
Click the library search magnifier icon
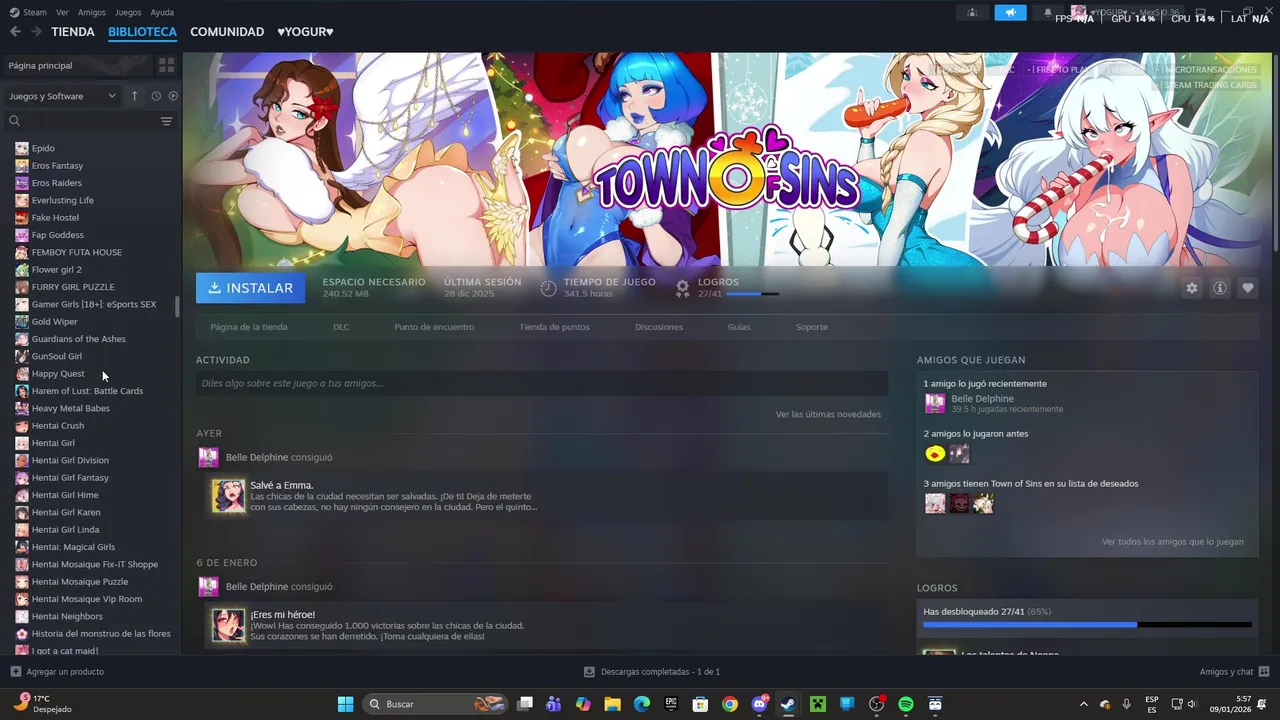(14, 121)
